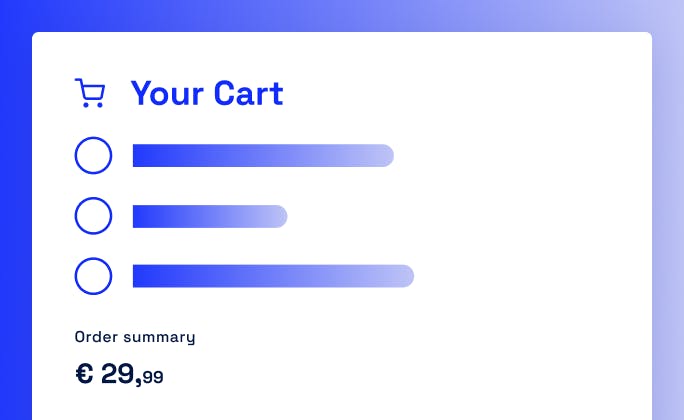This screenshot has width=684, height=420.
Task: Click the 'Your Cart' heading
Action: coord(207,93)
